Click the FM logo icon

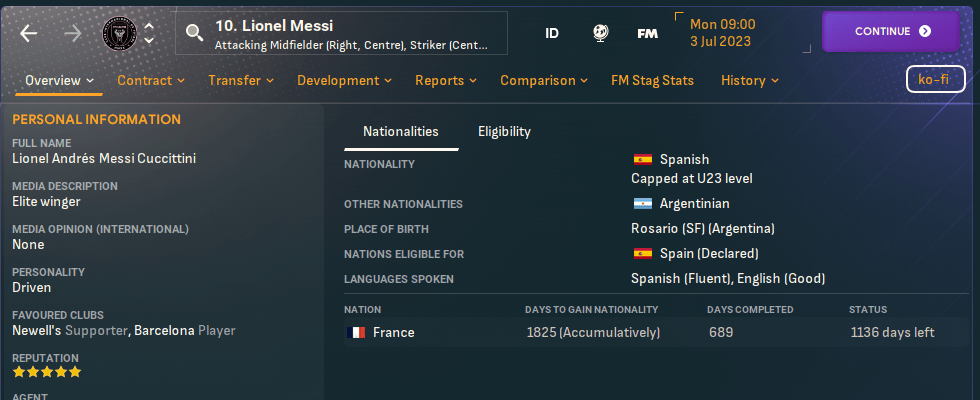647,33
